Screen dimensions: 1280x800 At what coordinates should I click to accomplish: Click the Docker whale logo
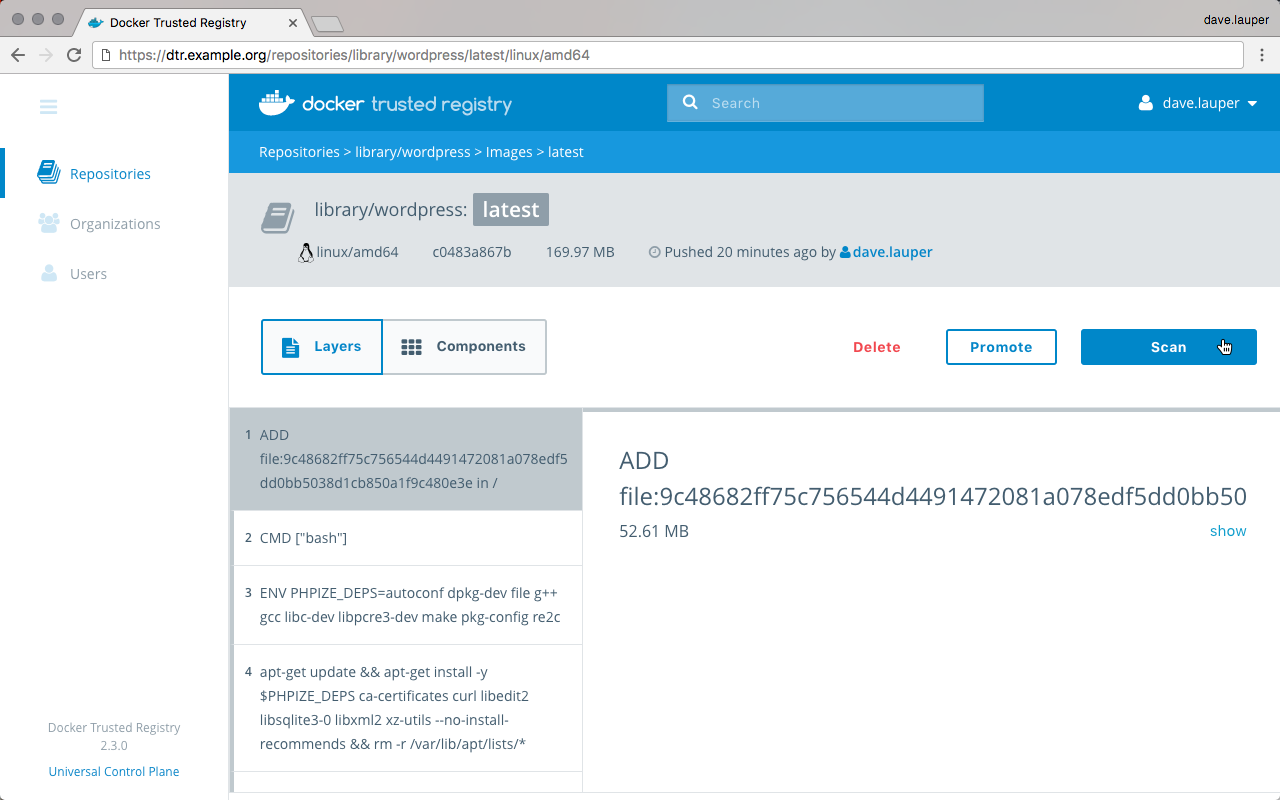click(276, 103)
